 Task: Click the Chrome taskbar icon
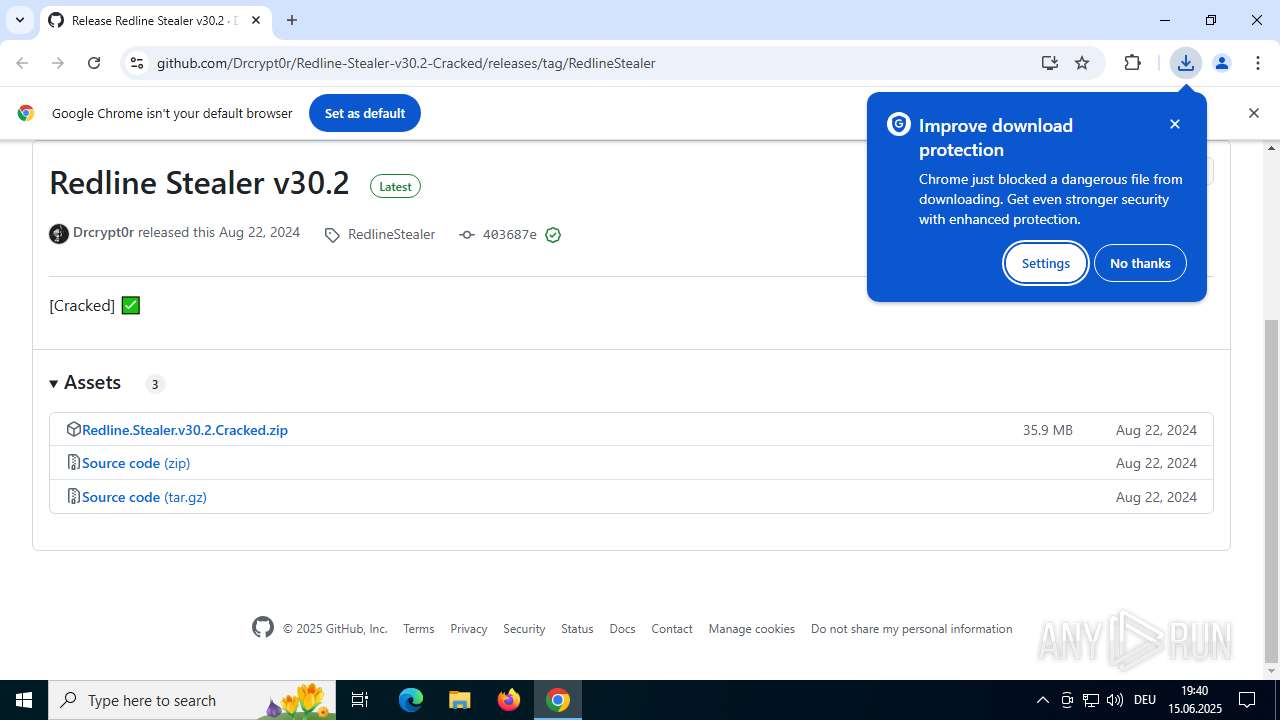[x=558, y=700]
